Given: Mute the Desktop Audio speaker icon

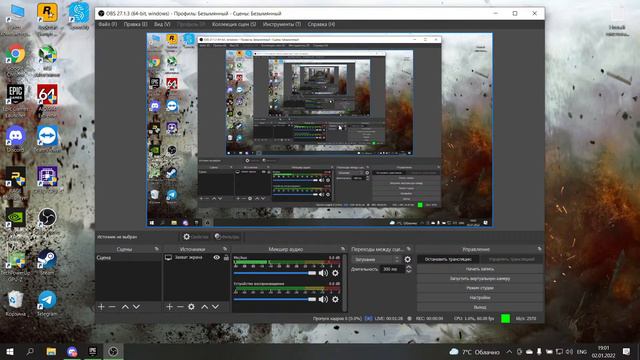Looking at the screenshot, I should [323, 299].
